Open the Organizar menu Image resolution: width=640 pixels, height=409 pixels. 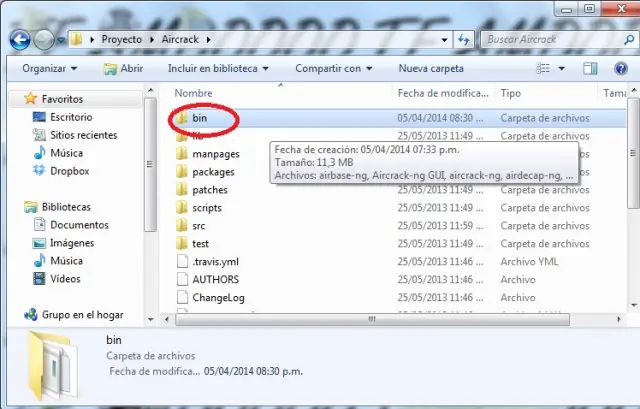49,68
